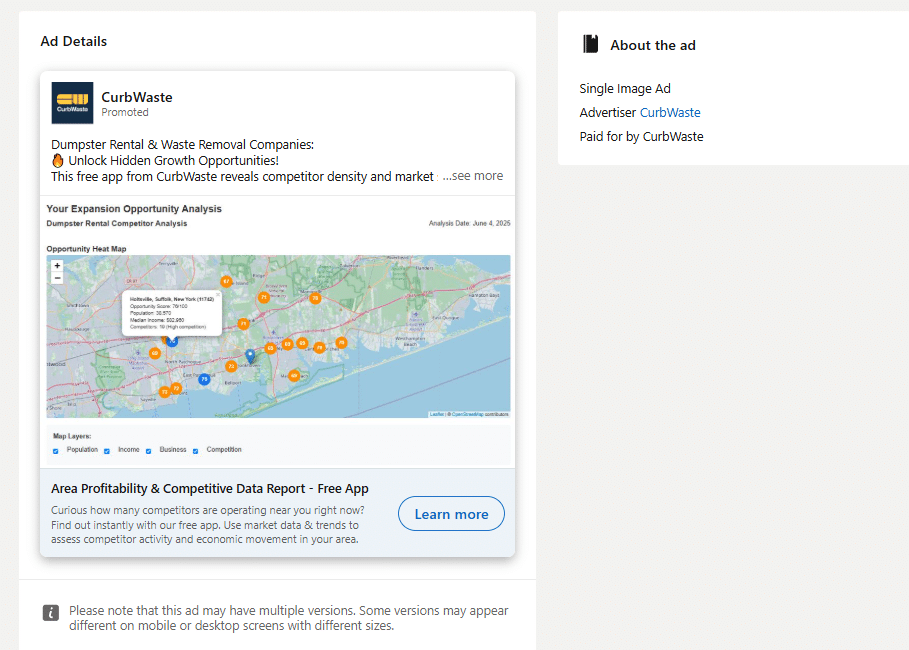Click the OpenStreetMap attribution link
The width and height of the screenshot is (909, 650).
(468, 414)
